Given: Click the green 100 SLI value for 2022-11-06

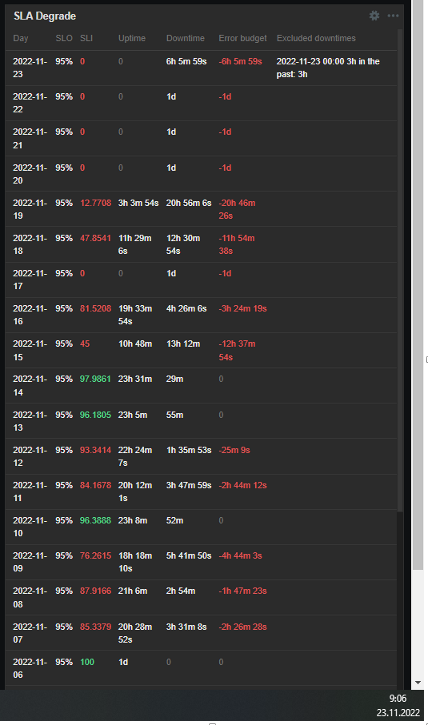Looking at the screenshot, I should point(87,662).
